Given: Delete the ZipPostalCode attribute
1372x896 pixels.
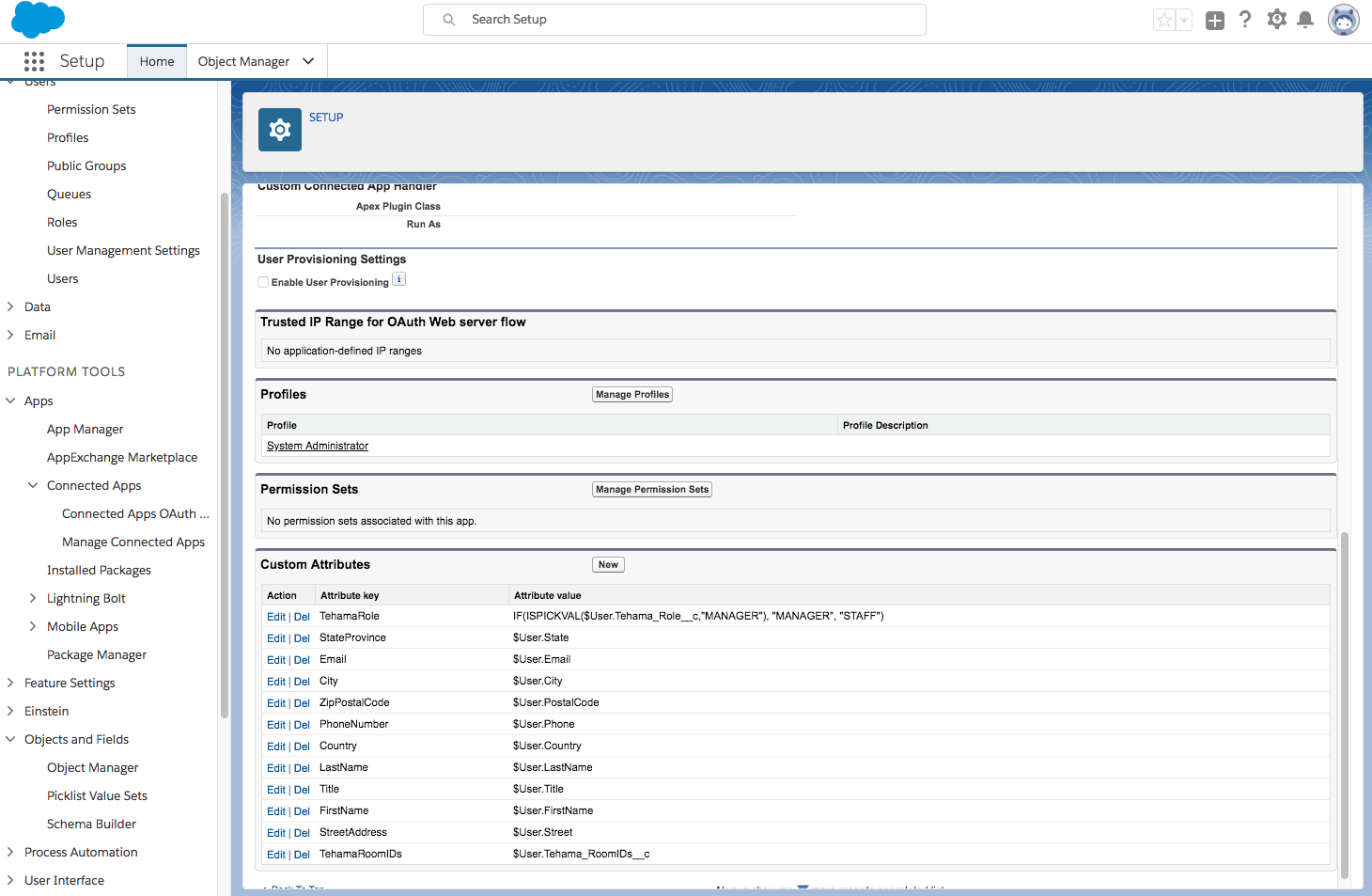Looking at the screenshot, I should pos(302,703).
